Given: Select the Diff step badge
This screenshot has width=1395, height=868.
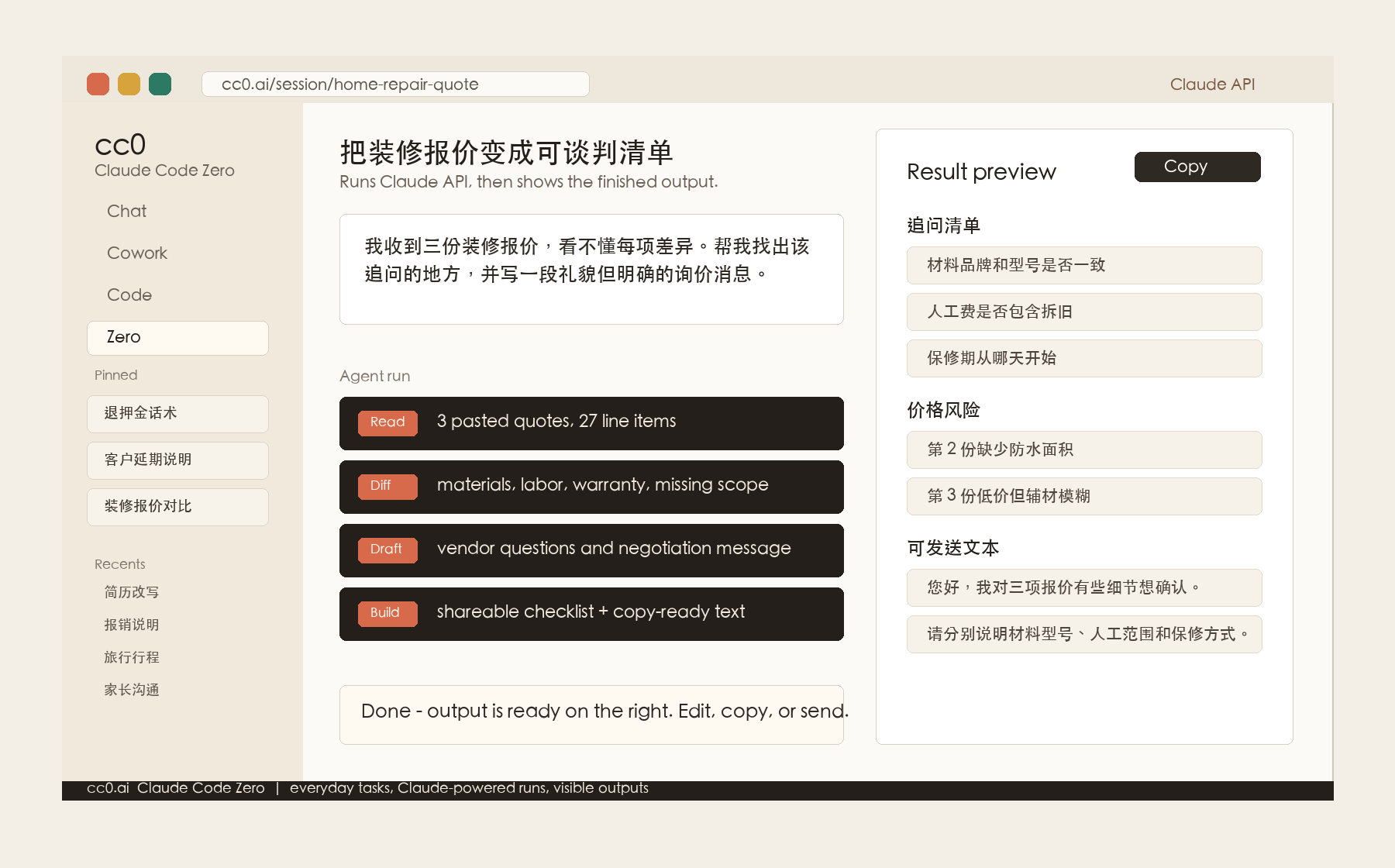Looking at the screenshot, I should coord(387,486).
